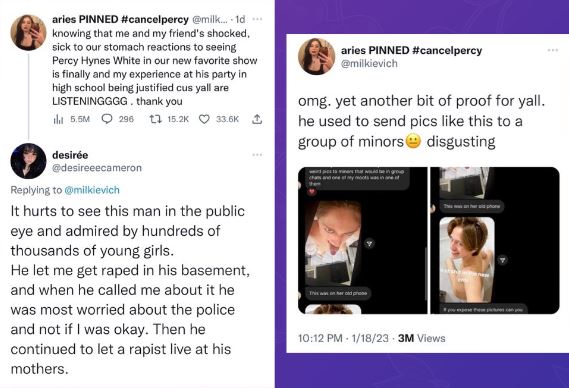The width and height of the screenshot is (569, 388).
Task: Click the 1d timestamp on top tweet
Action: [x=240, y=19]
